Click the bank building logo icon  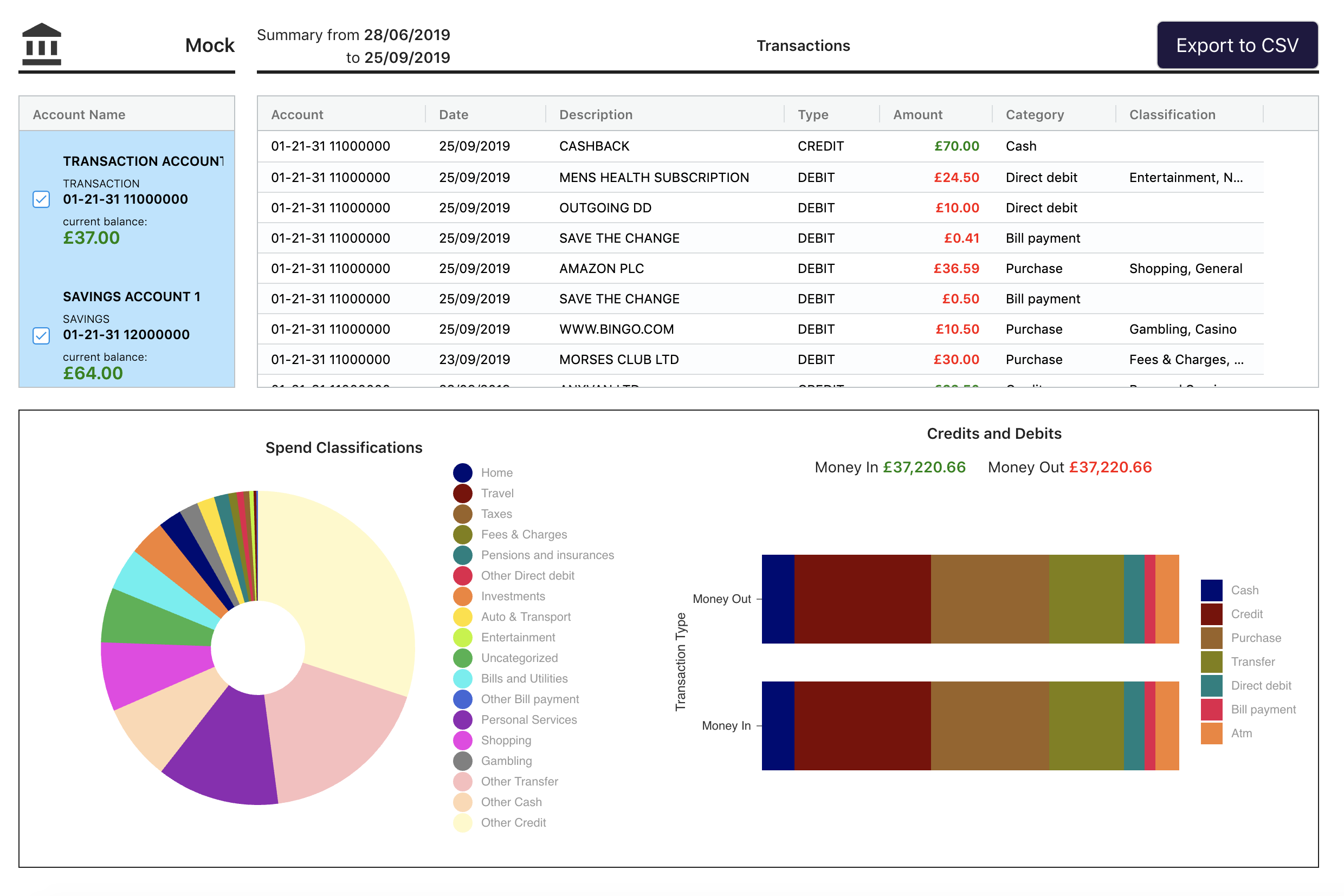[41, 44]
